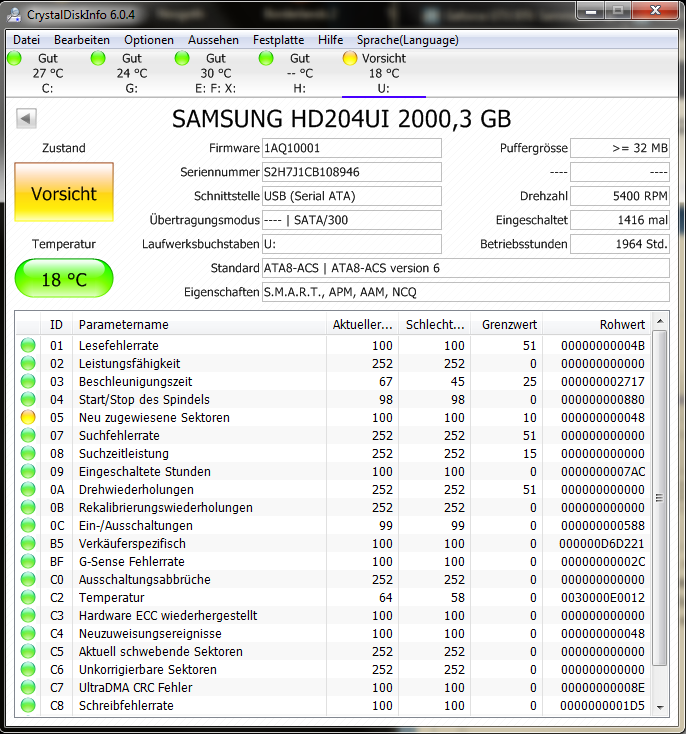Click the Eingeschaltet field 1416 mal
This screenshot has height=734, width=686.
point(620,220)
